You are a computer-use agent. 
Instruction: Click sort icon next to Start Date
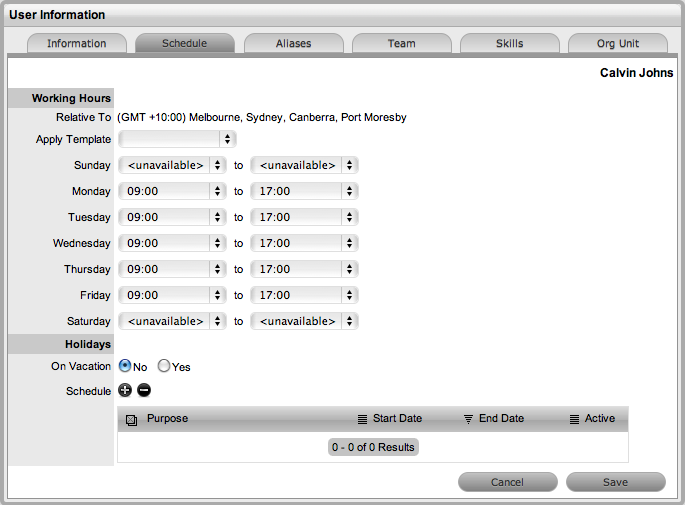tap(362, 419)
